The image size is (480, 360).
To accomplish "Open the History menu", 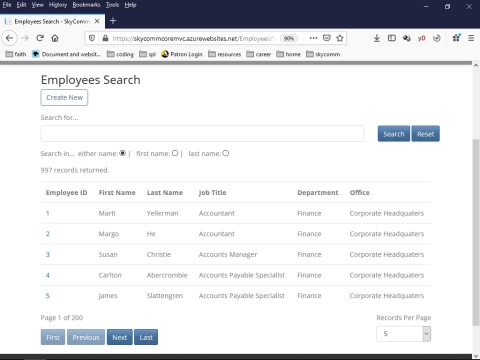I will pyautogui.click(x=58, y=5).
